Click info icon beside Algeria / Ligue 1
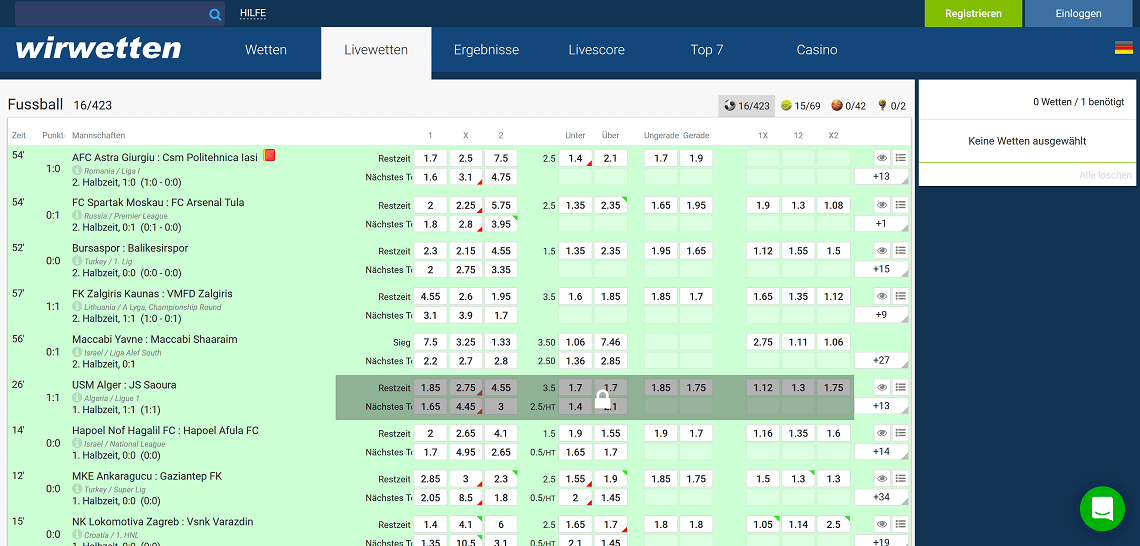1140x546 pixels. point(77,398)
